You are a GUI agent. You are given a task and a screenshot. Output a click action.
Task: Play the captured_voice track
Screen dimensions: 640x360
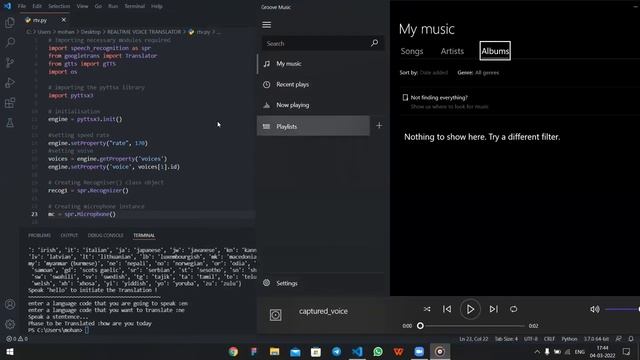470,309
